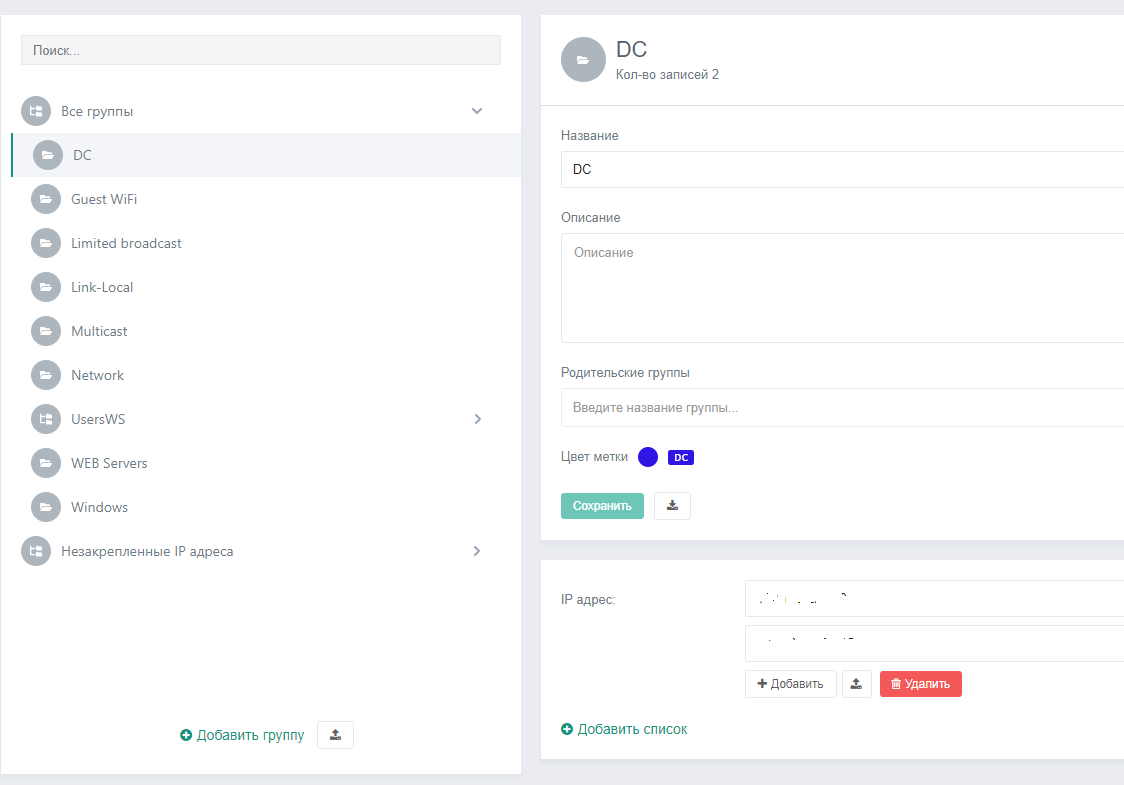Image resolution: width=1124 pixels, height=785 pixels.
Task: Click the Link-Local group folder icon
Action: (x=46, y=287)
